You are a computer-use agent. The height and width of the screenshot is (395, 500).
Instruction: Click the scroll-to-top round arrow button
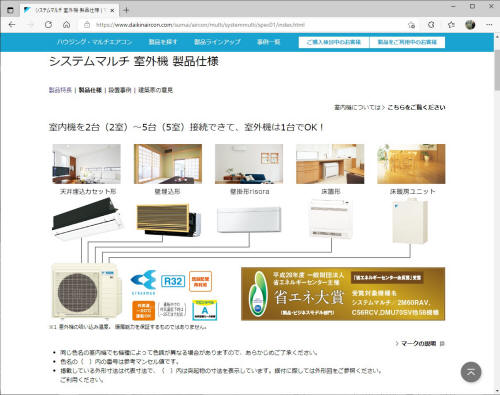[x=471, y=372]
